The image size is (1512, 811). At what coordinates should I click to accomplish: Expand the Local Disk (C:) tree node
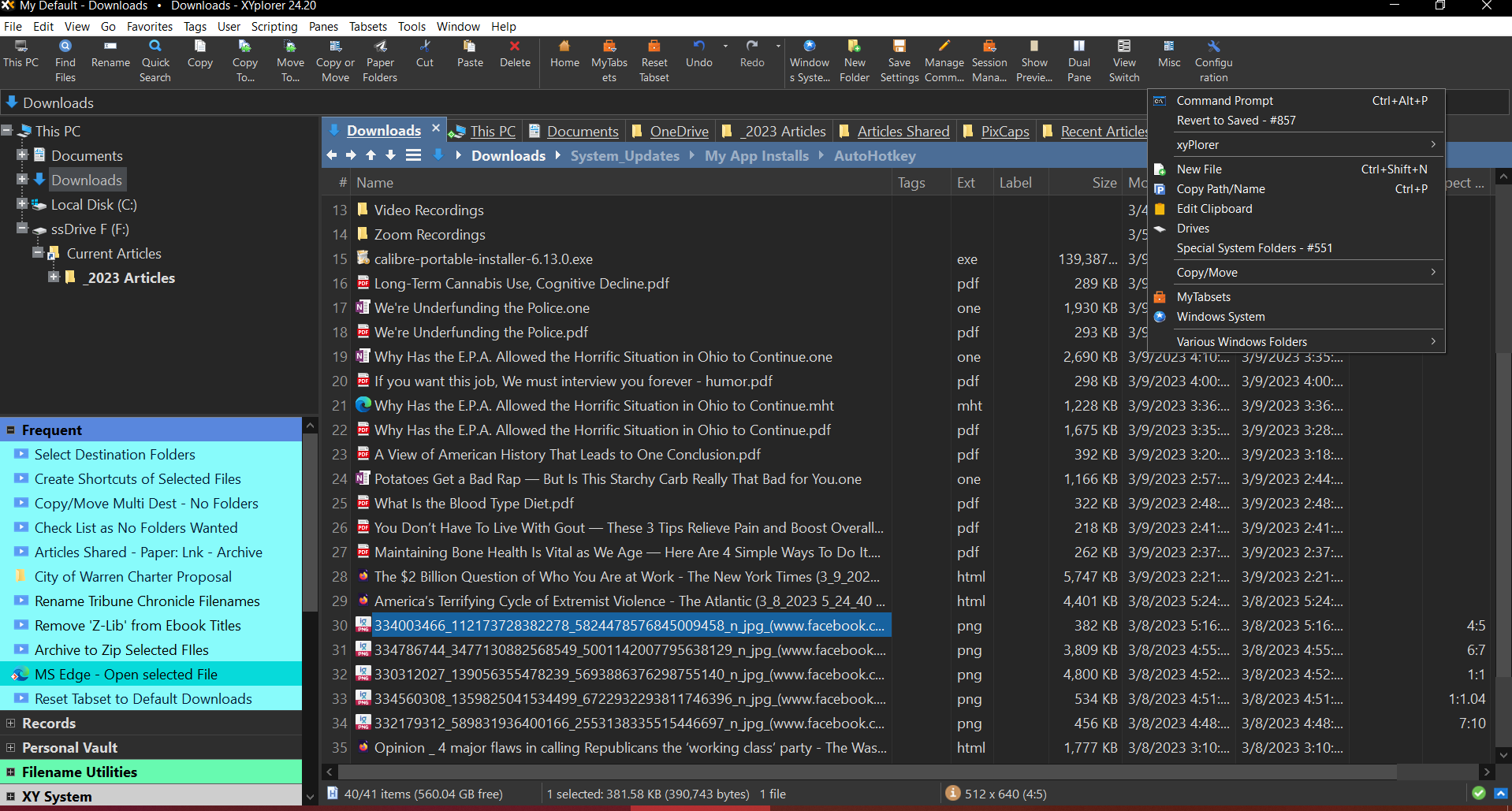click(22, 203)
